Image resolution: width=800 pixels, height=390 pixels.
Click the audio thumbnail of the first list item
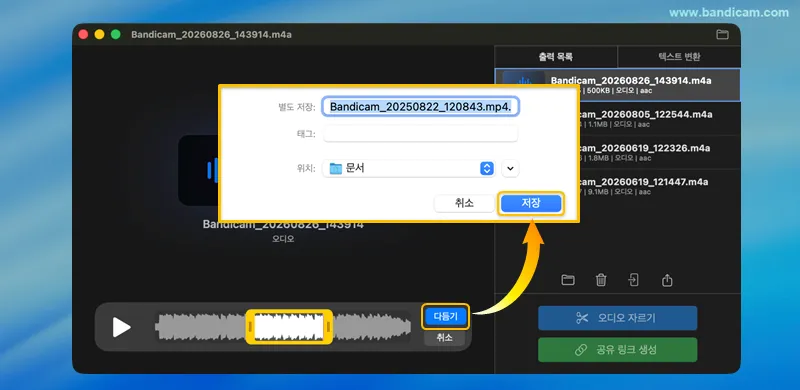[x=524, y=79]
